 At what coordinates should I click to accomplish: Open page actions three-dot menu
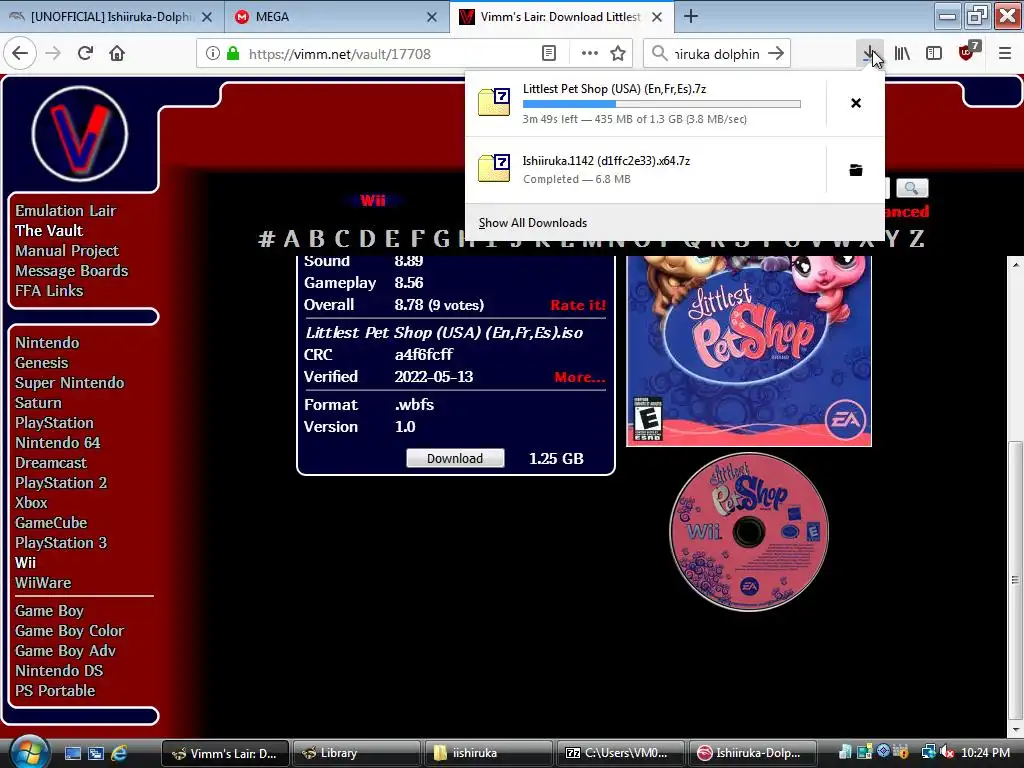(590, 54)
